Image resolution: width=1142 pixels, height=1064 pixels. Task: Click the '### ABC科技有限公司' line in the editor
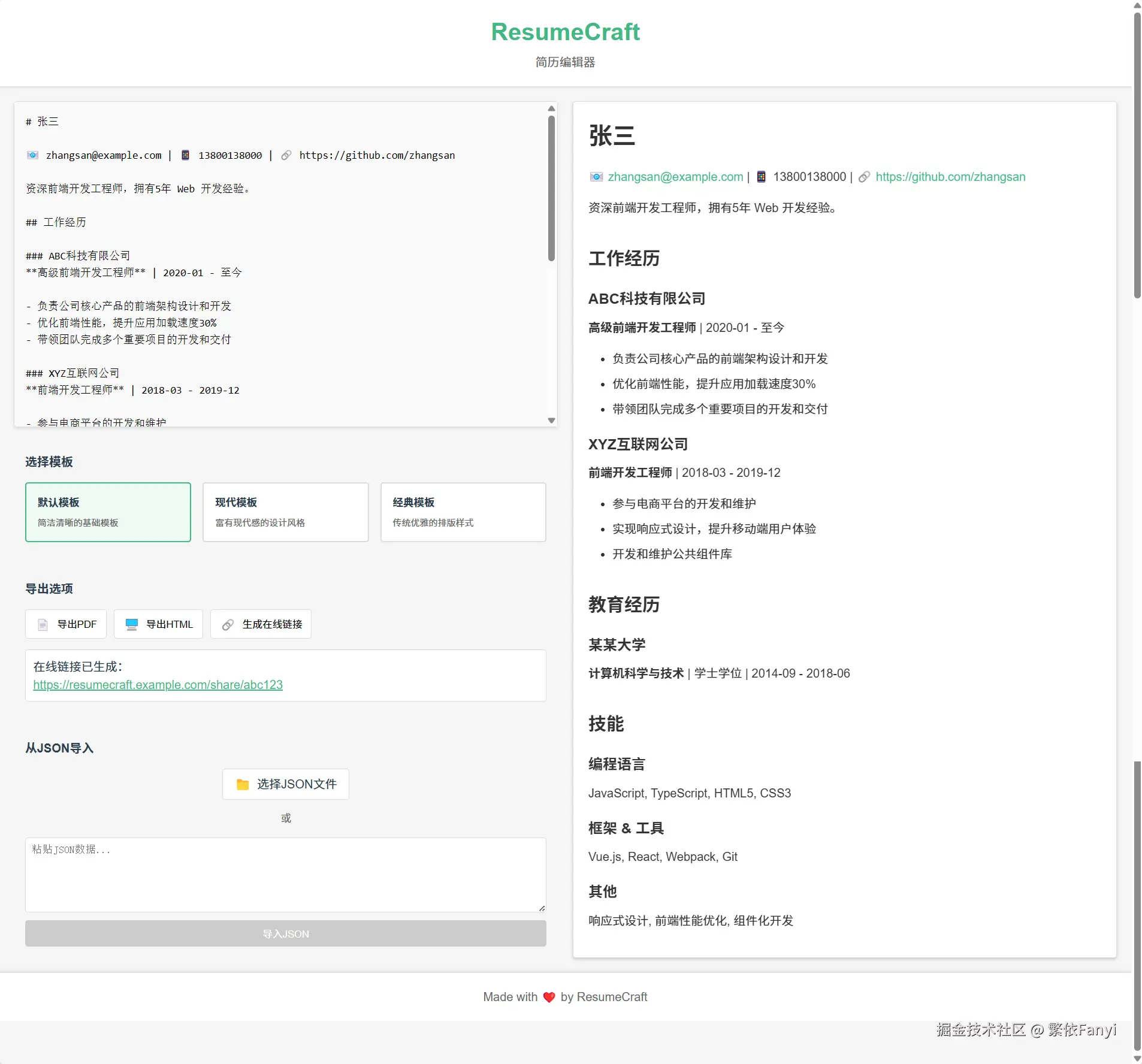pos(78,256)
